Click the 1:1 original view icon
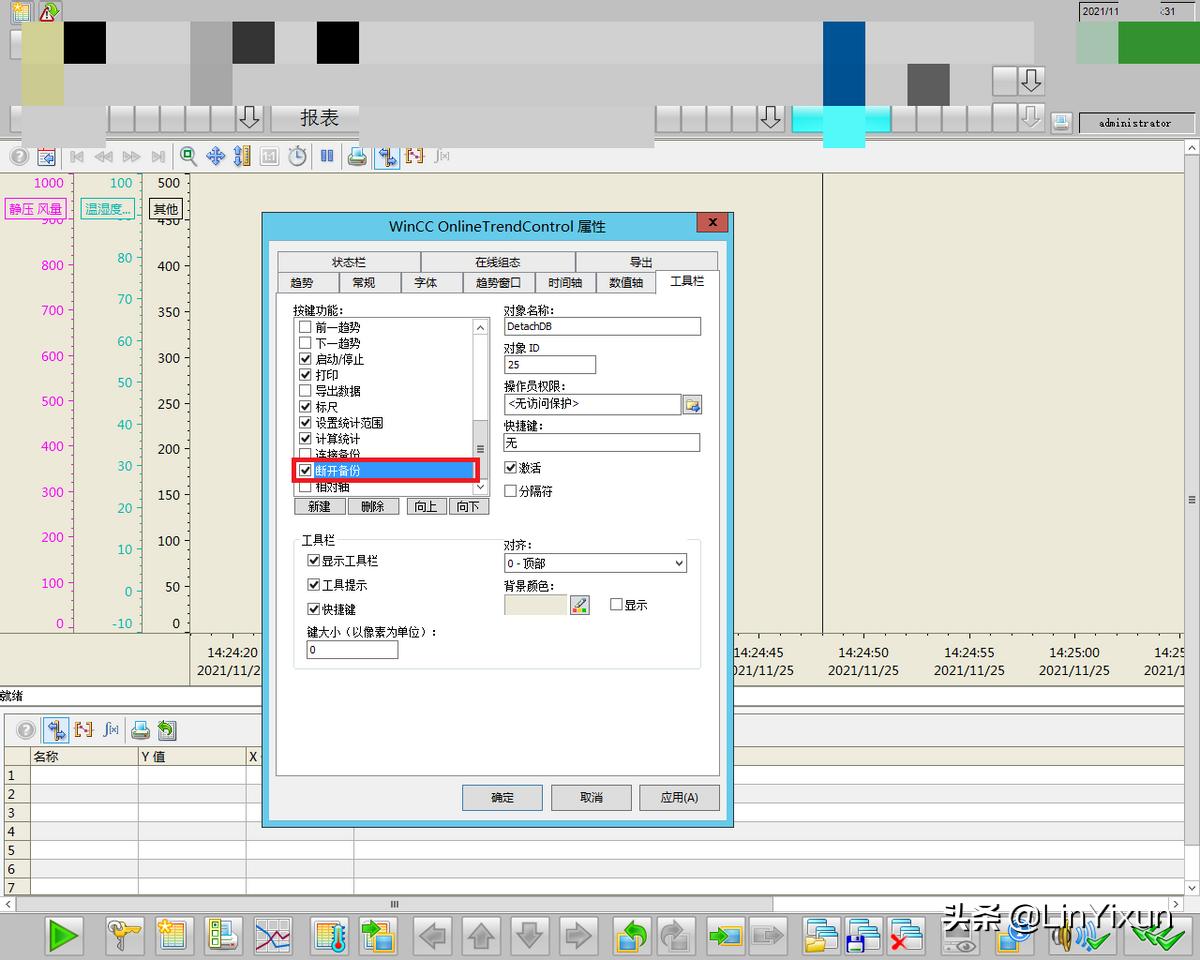Image resolution: width=1200 pixels, height=960 pixels. pos(269,156)
